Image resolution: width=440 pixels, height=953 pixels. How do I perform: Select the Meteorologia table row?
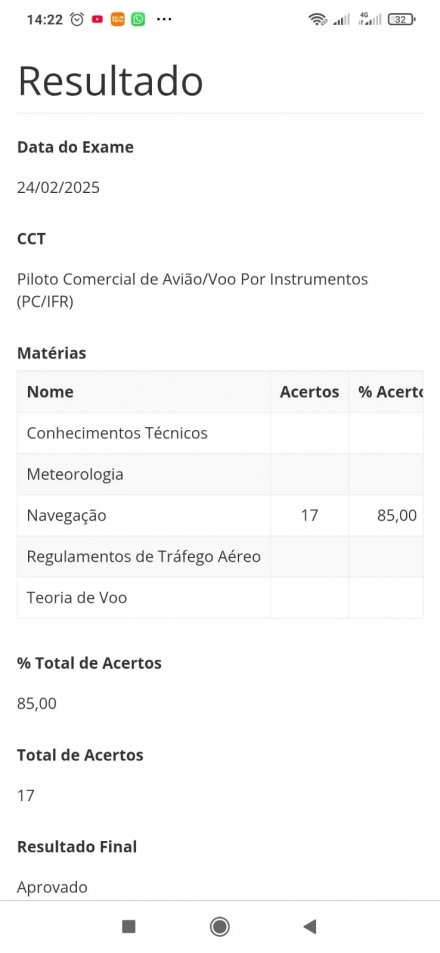click(x=220, y=474)
